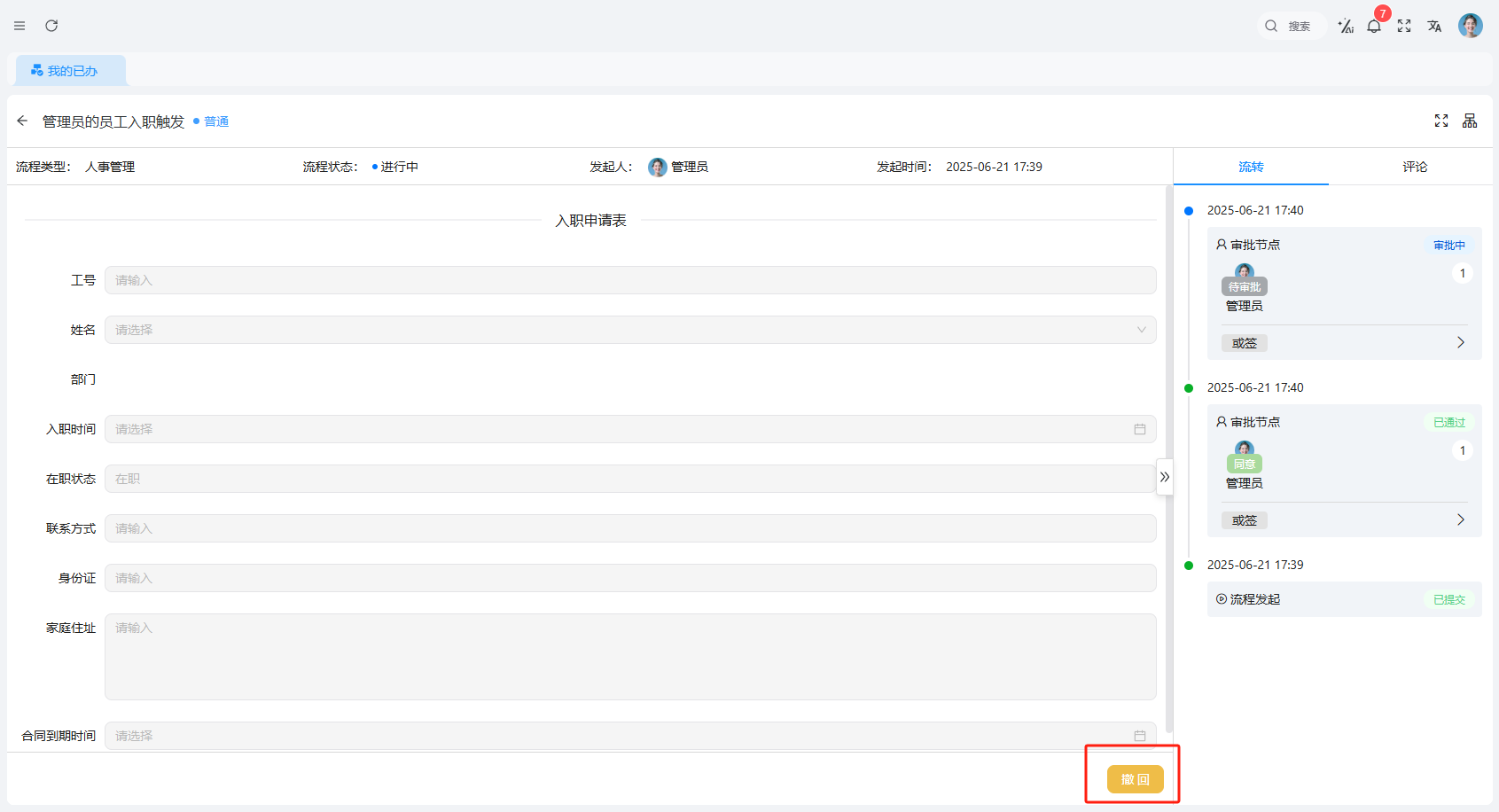Viewport: 1499px width, 812px height.
Task: Click the play icon beside 流程发起
Action: [x=1222, y=599]
